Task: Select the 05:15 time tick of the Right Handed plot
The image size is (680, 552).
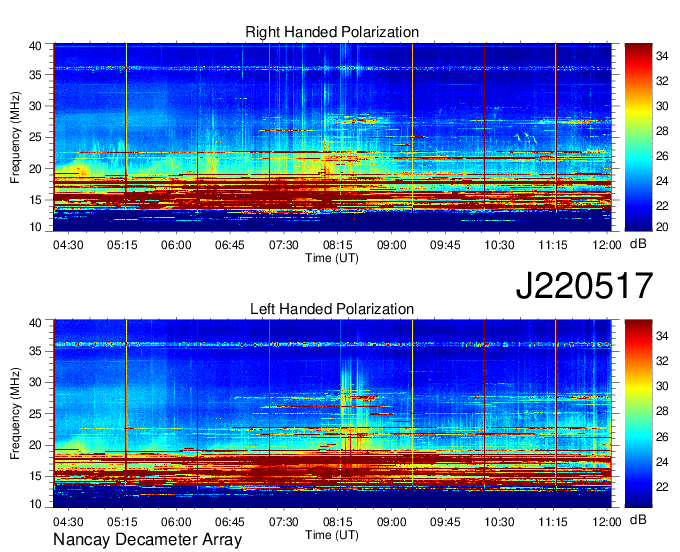Action: (x=122, y=245)
